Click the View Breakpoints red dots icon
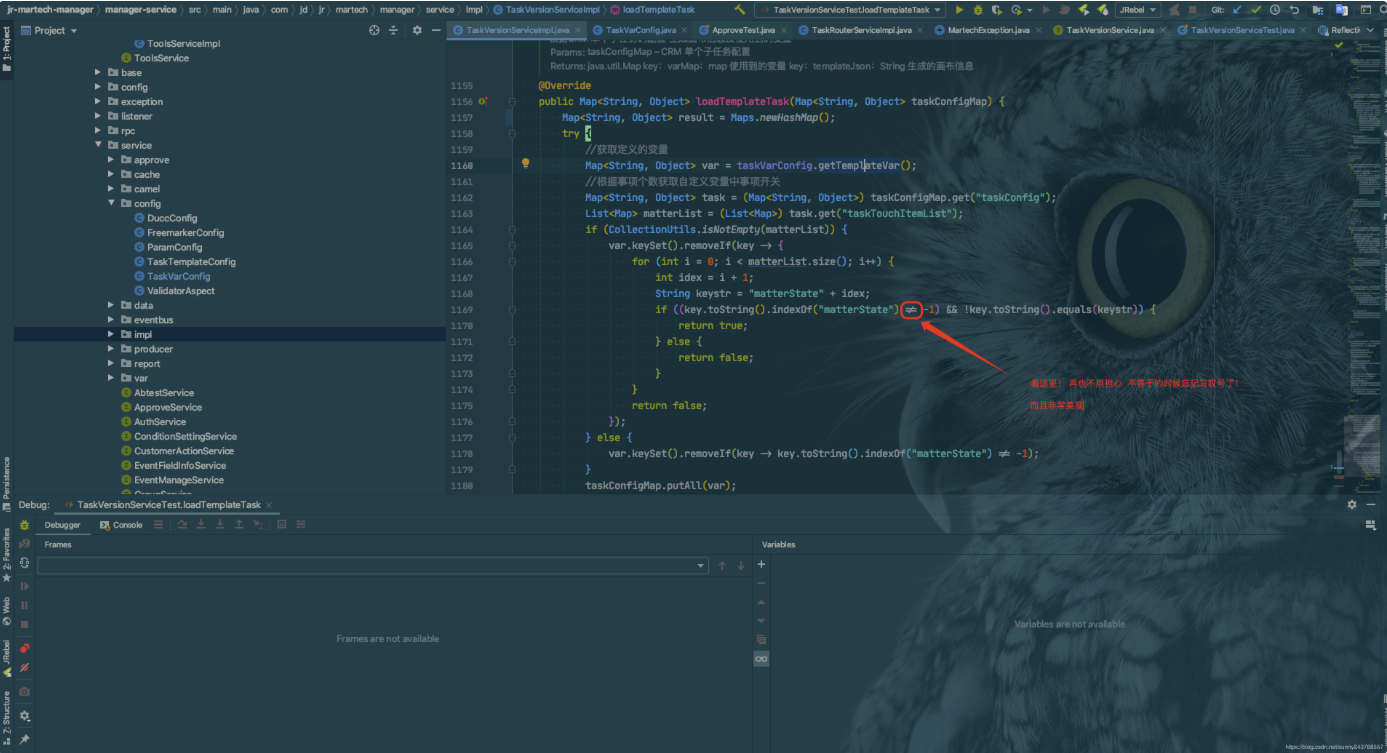The width and height of the screenshot is (1387, 753). click(25, 648)
